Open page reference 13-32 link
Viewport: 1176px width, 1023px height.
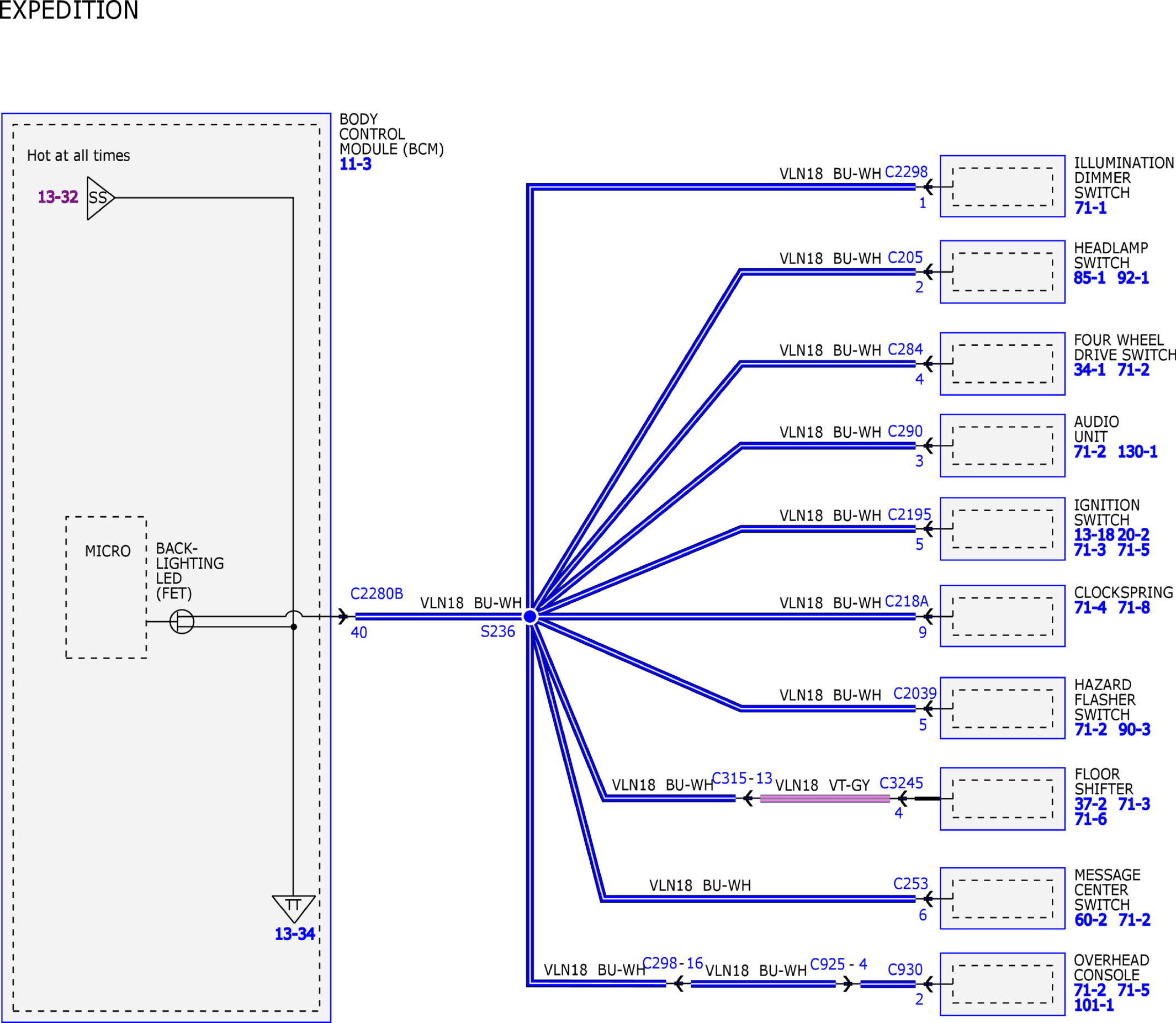pos(57,197)
